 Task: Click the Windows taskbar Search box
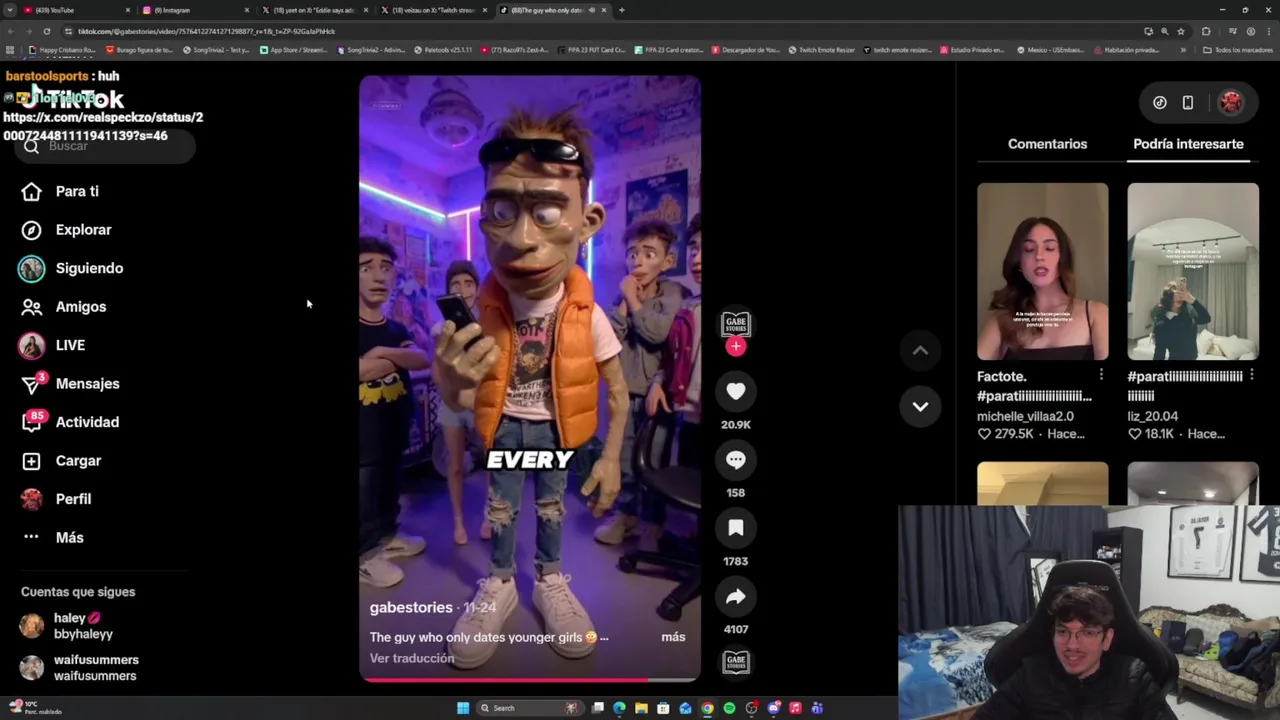pos(530,708)
